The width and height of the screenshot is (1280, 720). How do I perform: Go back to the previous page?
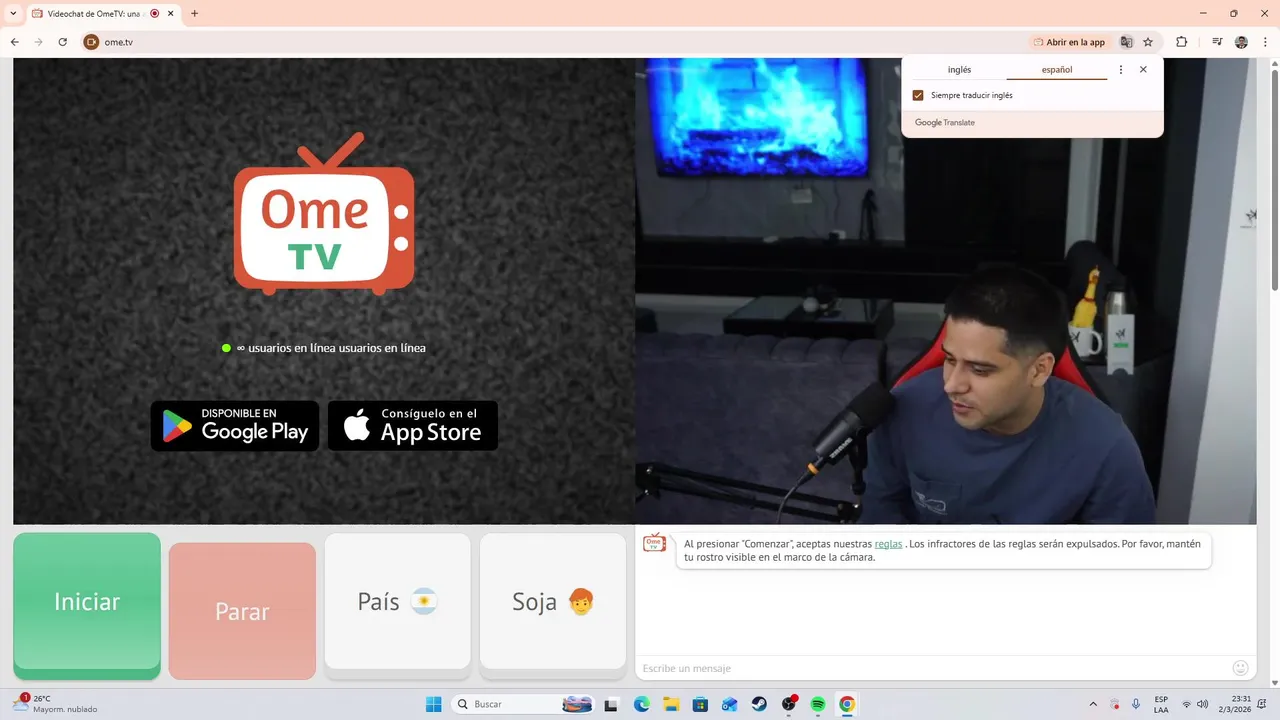(x=15, y=42)
